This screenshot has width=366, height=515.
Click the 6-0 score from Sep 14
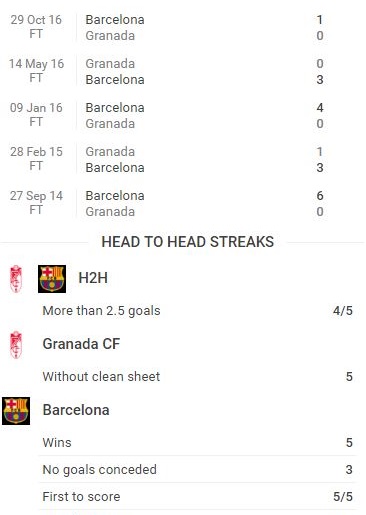(x=320, y=203)
